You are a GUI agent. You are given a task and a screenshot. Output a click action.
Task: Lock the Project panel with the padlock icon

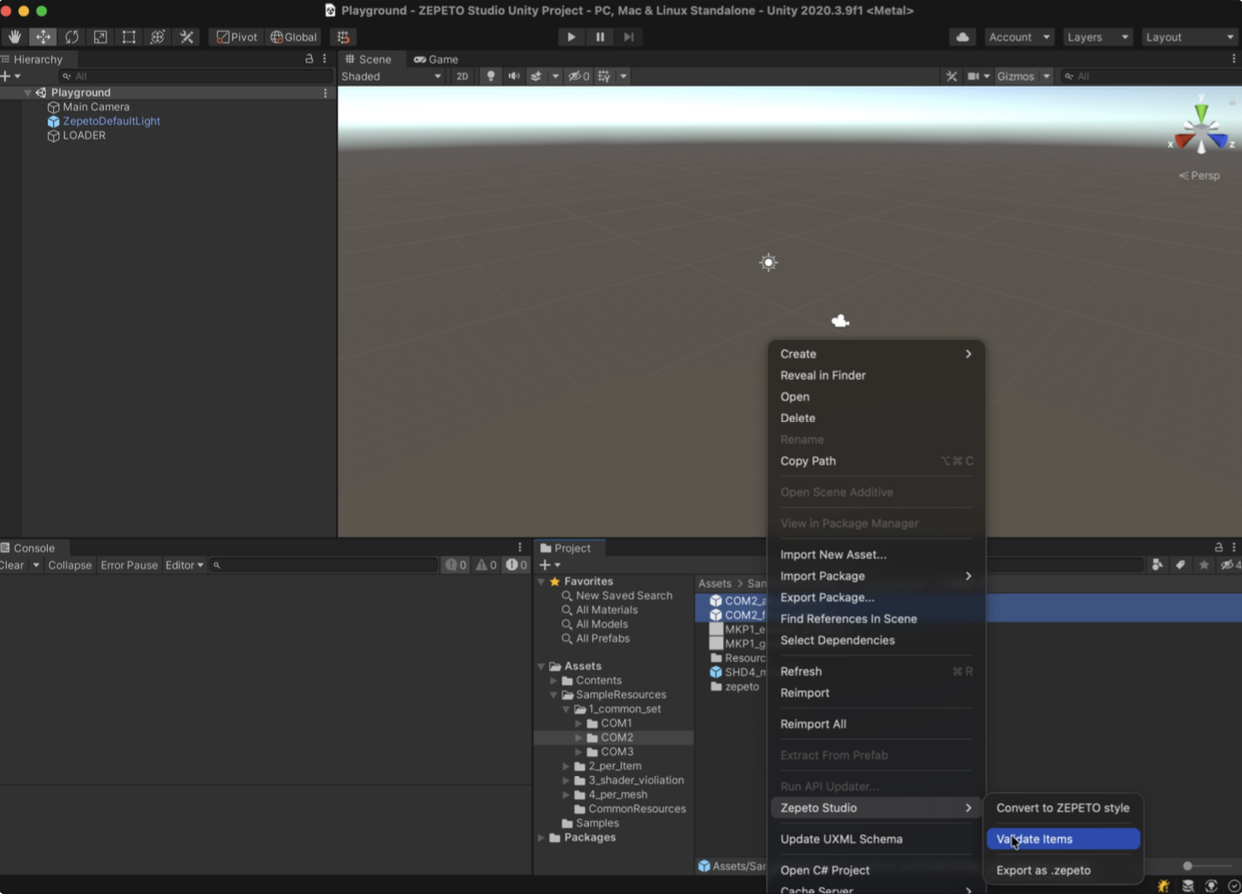[x=1218, y=548]
